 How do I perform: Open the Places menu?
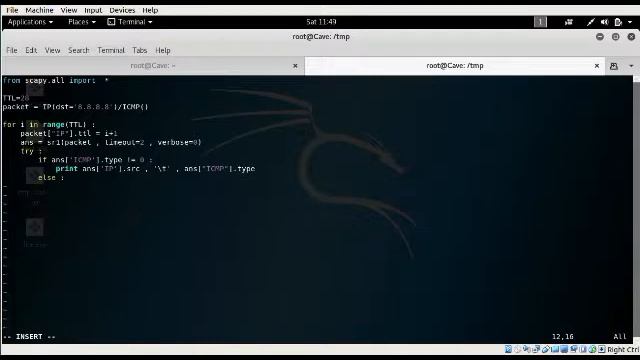tap(82, 22)
